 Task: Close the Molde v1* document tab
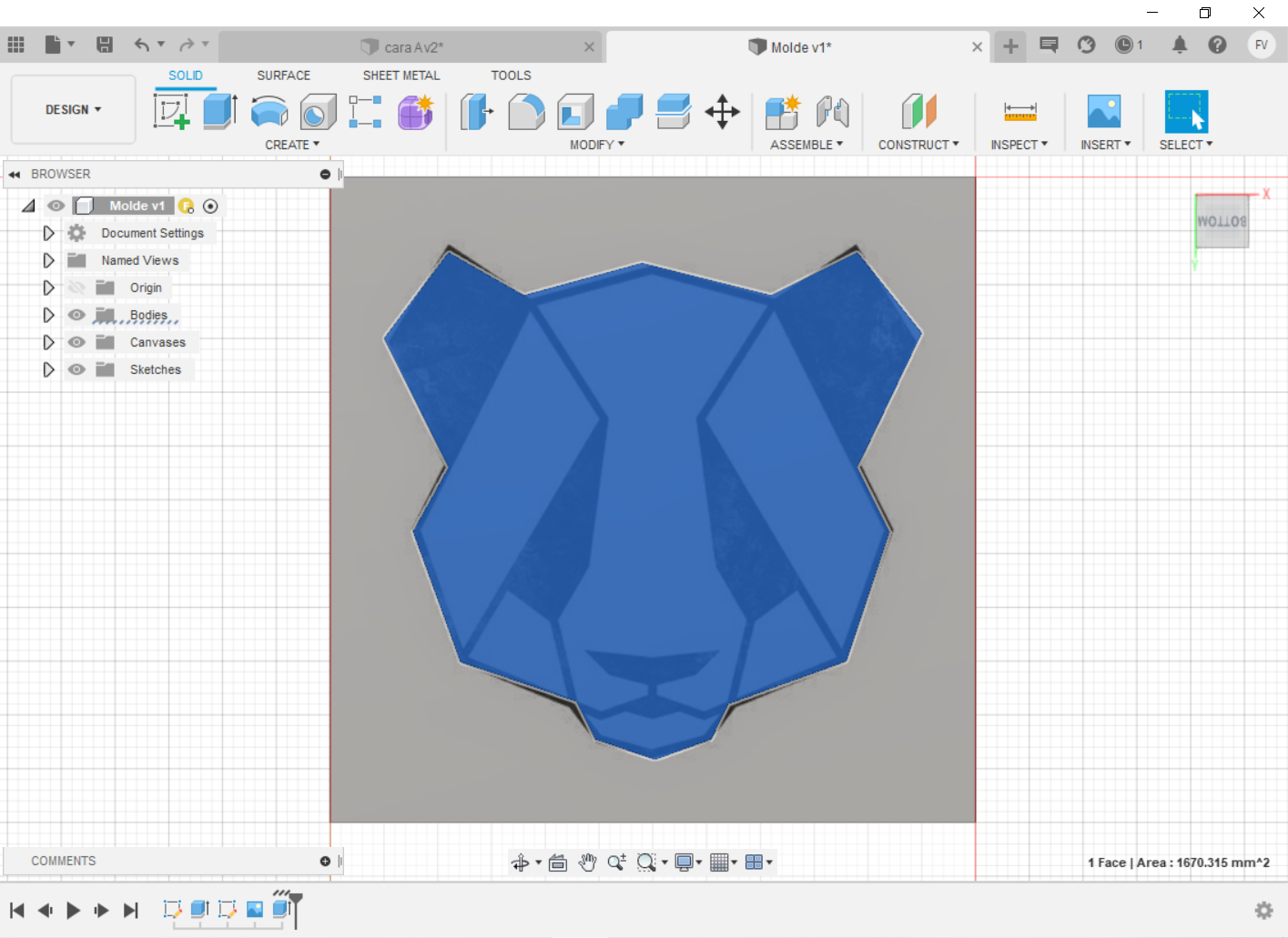[977, 47]
